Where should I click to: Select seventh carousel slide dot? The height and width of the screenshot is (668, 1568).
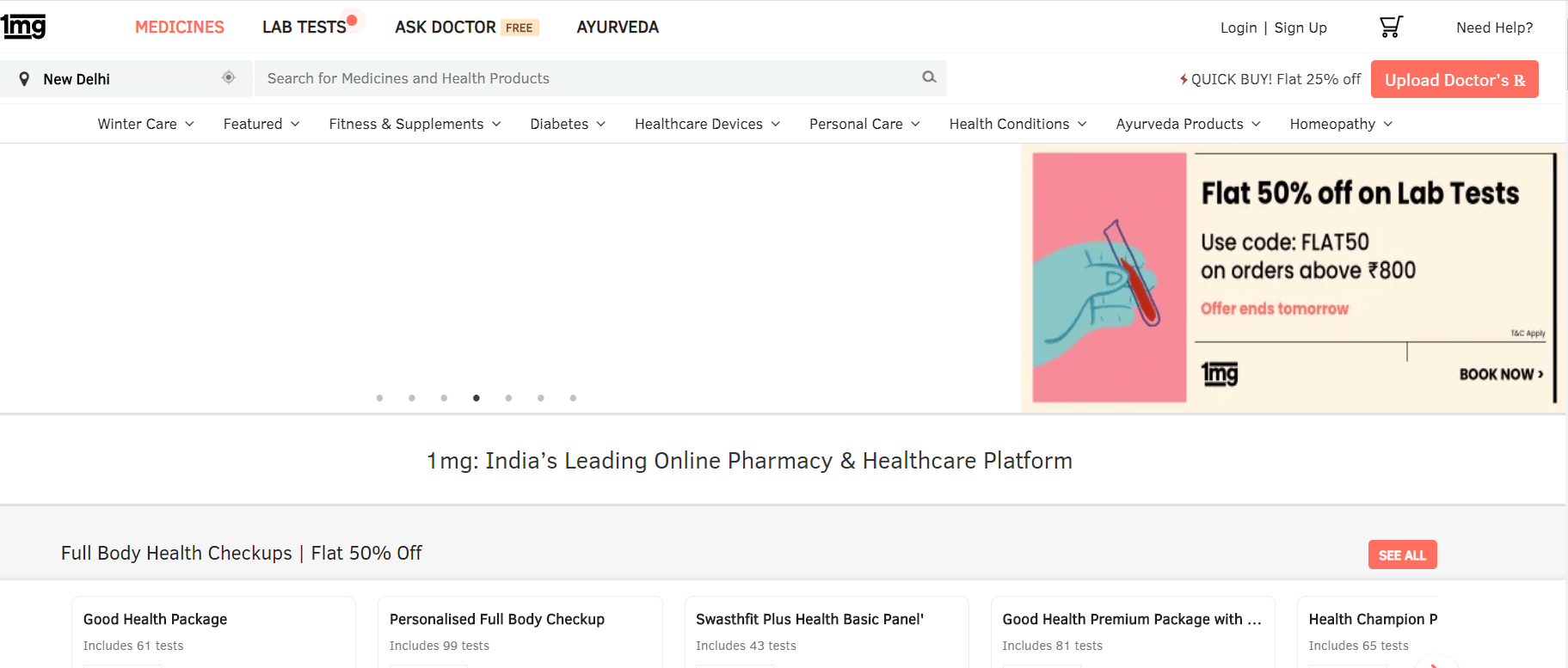click(x=573, y=398)
